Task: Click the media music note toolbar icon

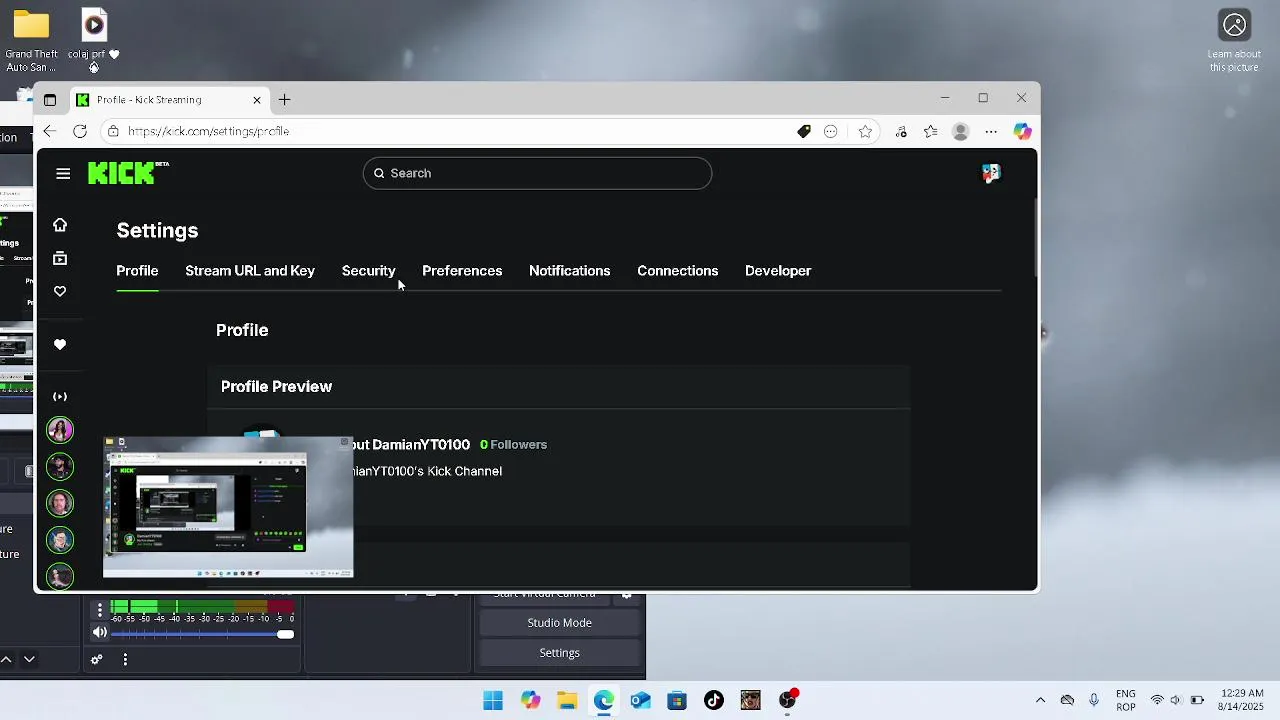Action: point(901,131)
